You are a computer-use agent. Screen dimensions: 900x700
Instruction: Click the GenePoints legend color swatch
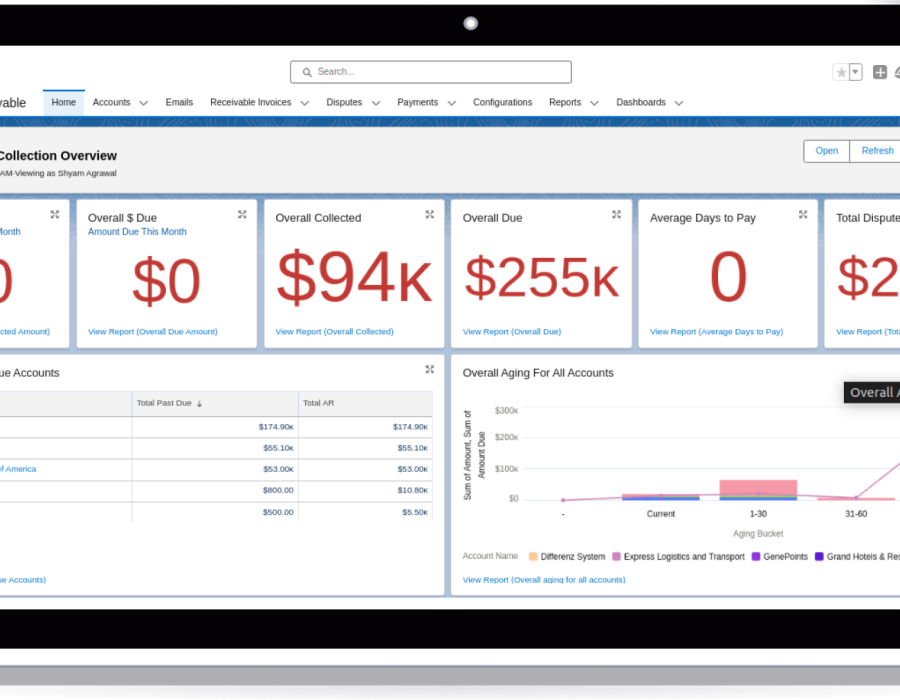tap(756, 556)
